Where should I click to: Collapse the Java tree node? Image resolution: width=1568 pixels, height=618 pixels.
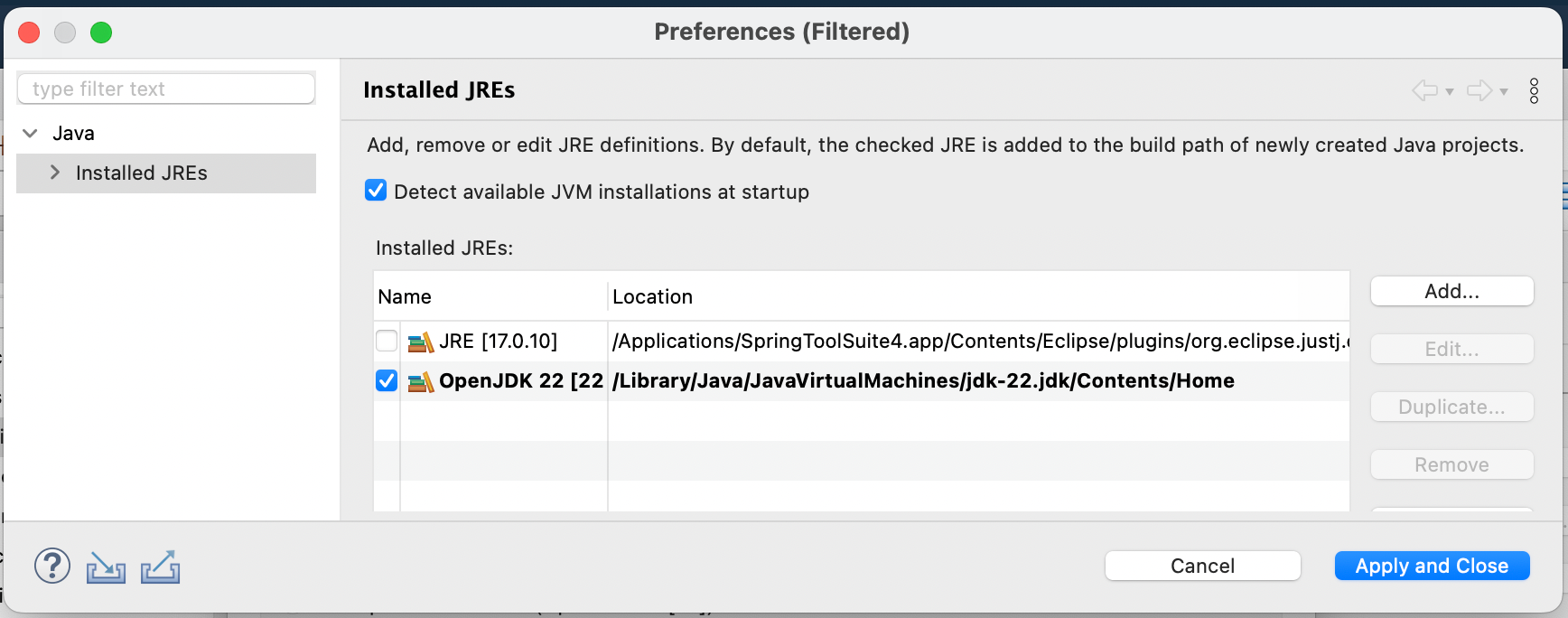[x=30, y=133]
